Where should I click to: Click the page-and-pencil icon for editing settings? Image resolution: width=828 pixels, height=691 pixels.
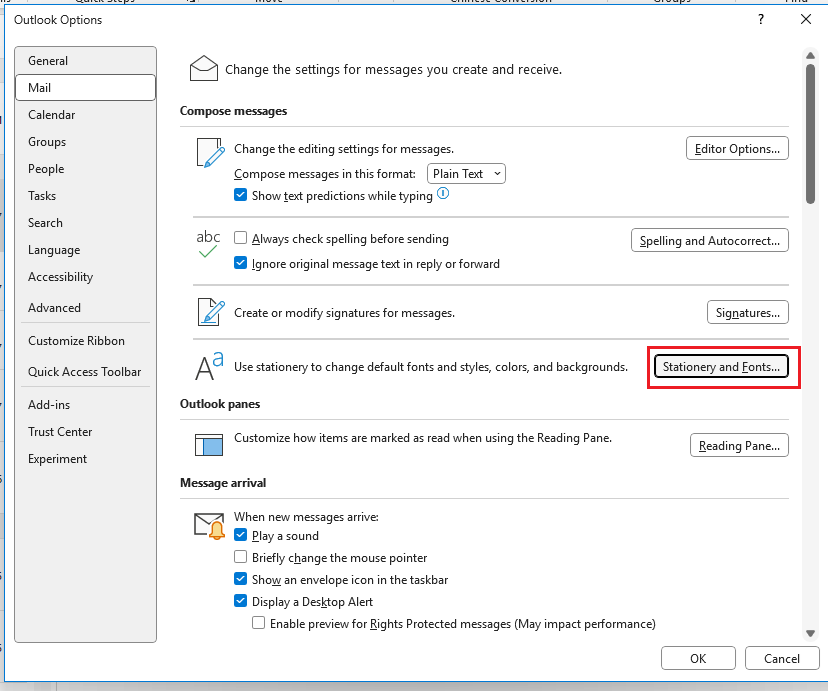tap(210, 153)
